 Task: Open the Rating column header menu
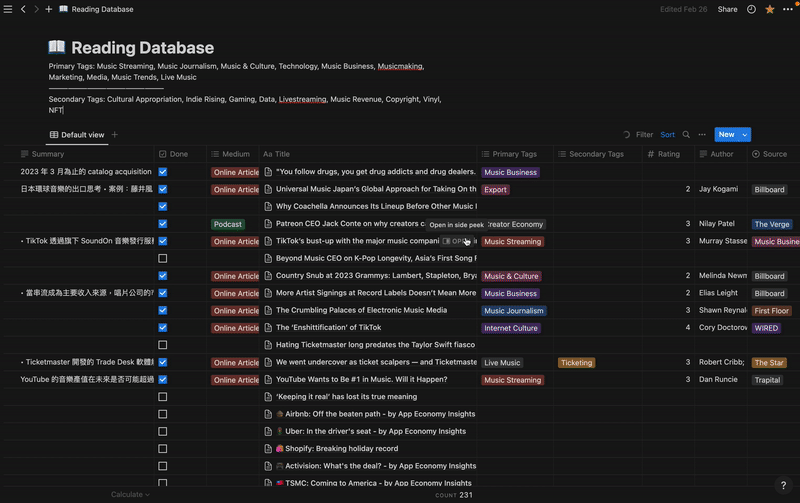click(x=668, y=154)
